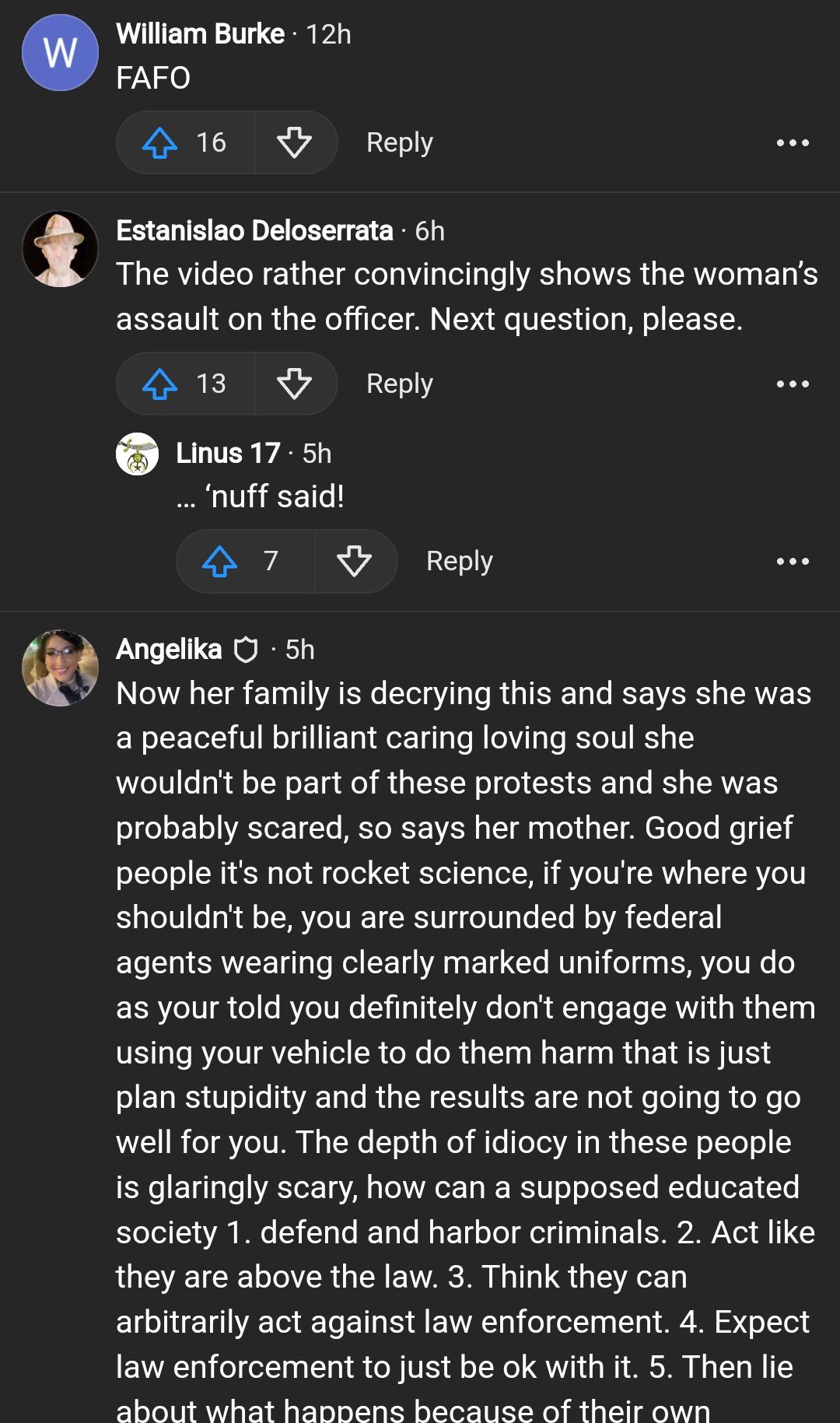
Task: Open Angelika's profile photo
Action: pos(61,668)
